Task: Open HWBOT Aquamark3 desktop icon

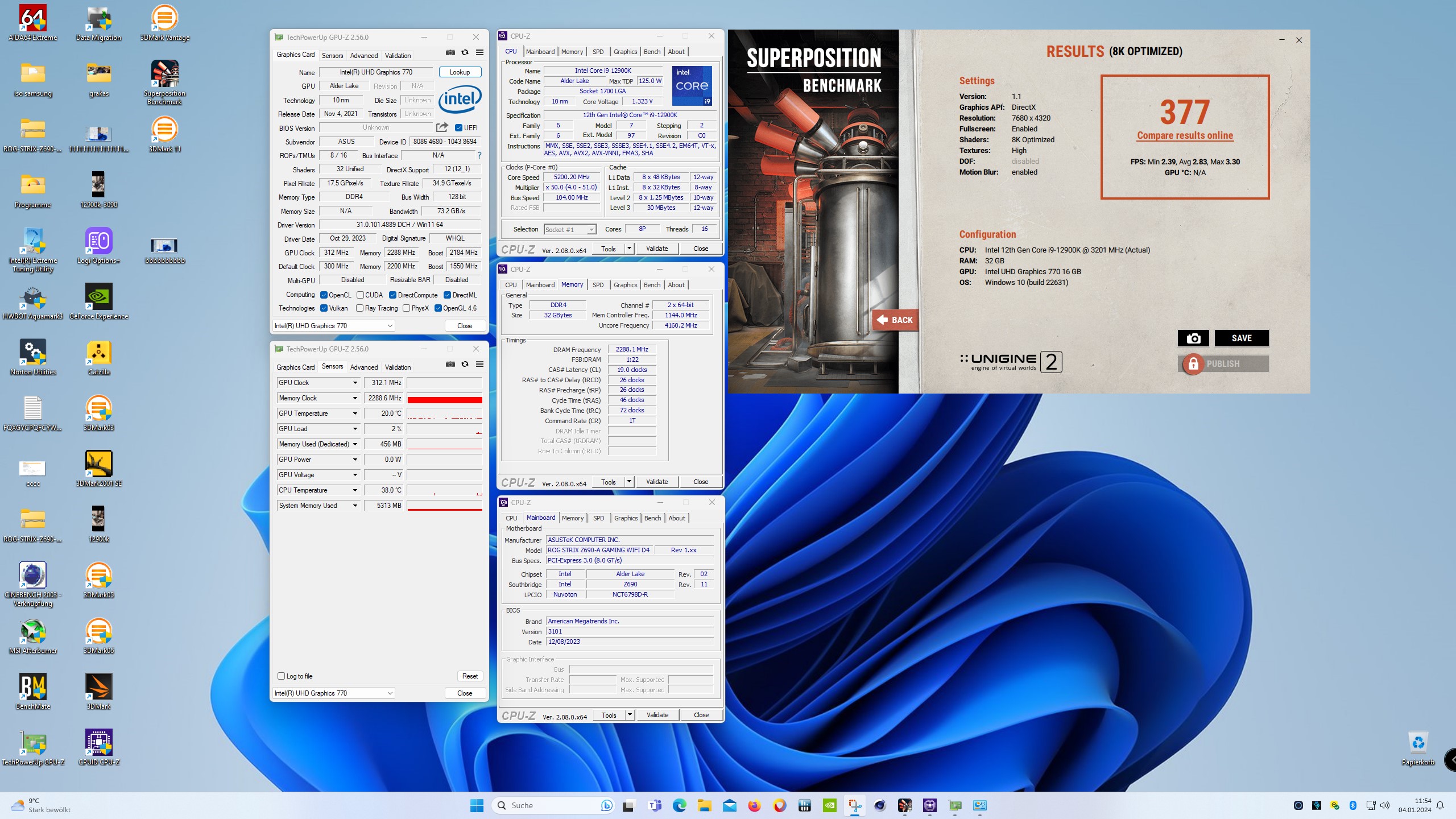Action: pyautogui.click(x=33, y=302)
